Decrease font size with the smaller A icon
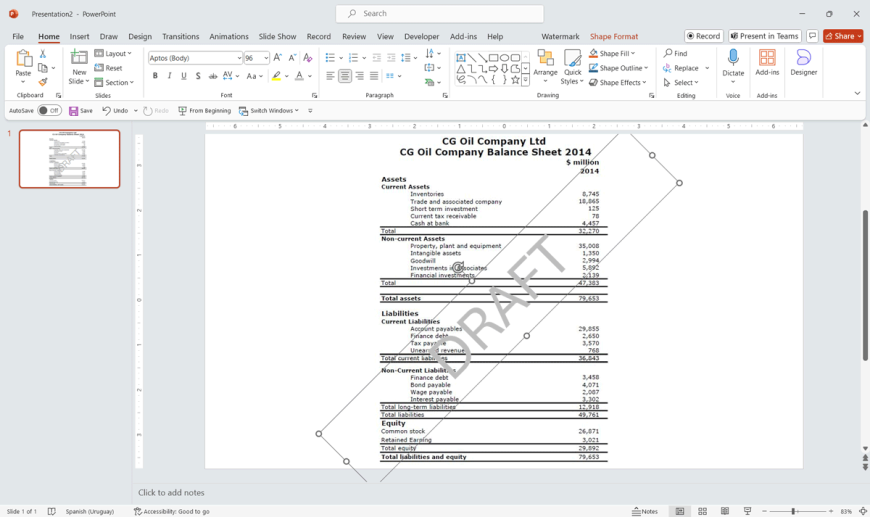This screenshot has width=870, height=517. (x=292, y=58)
